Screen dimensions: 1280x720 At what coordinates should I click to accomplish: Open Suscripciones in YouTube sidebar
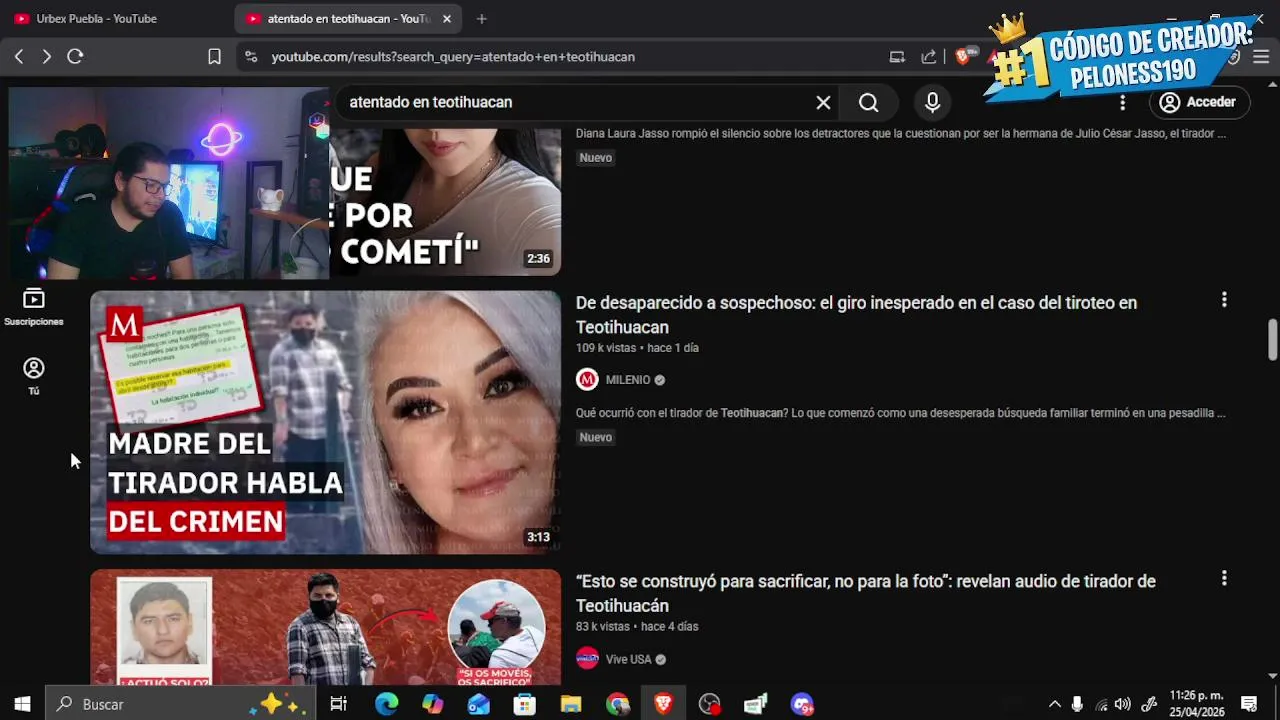(x=34, y=307)
